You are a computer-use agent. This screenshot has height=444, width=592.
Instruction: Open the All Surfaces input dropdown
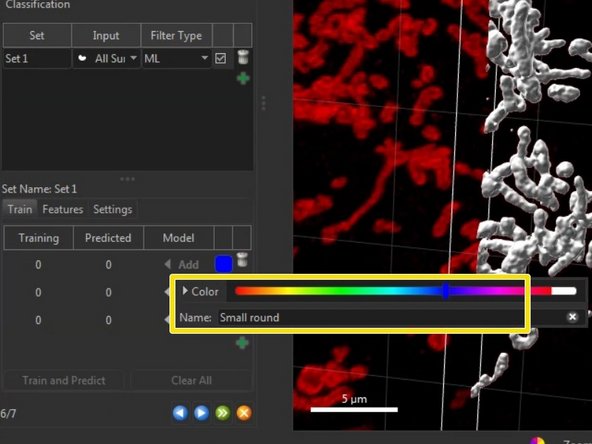(x=107, y=59)
